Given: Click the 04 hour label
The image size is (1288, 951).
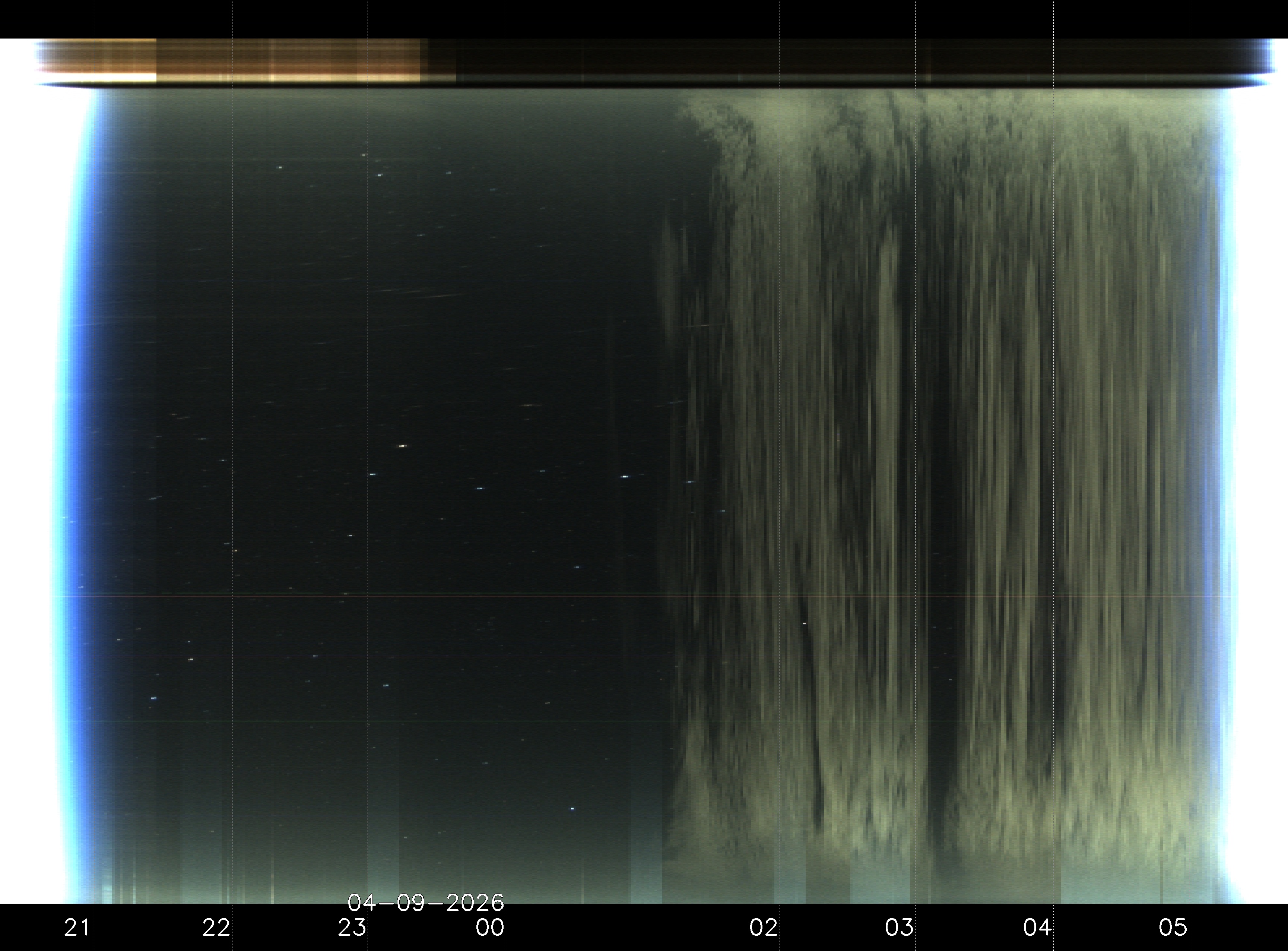Looking at the screenshot, I should pyautogui.click(x=1037, y=928).
